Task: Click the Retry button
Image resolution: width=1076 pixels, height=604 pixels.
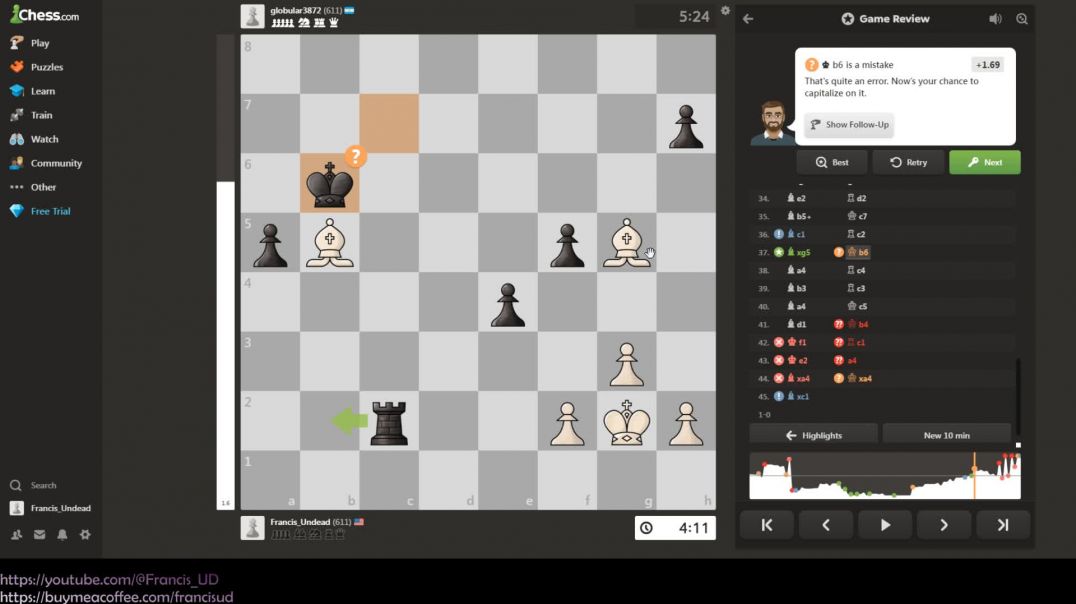Action: pos(908,163)
